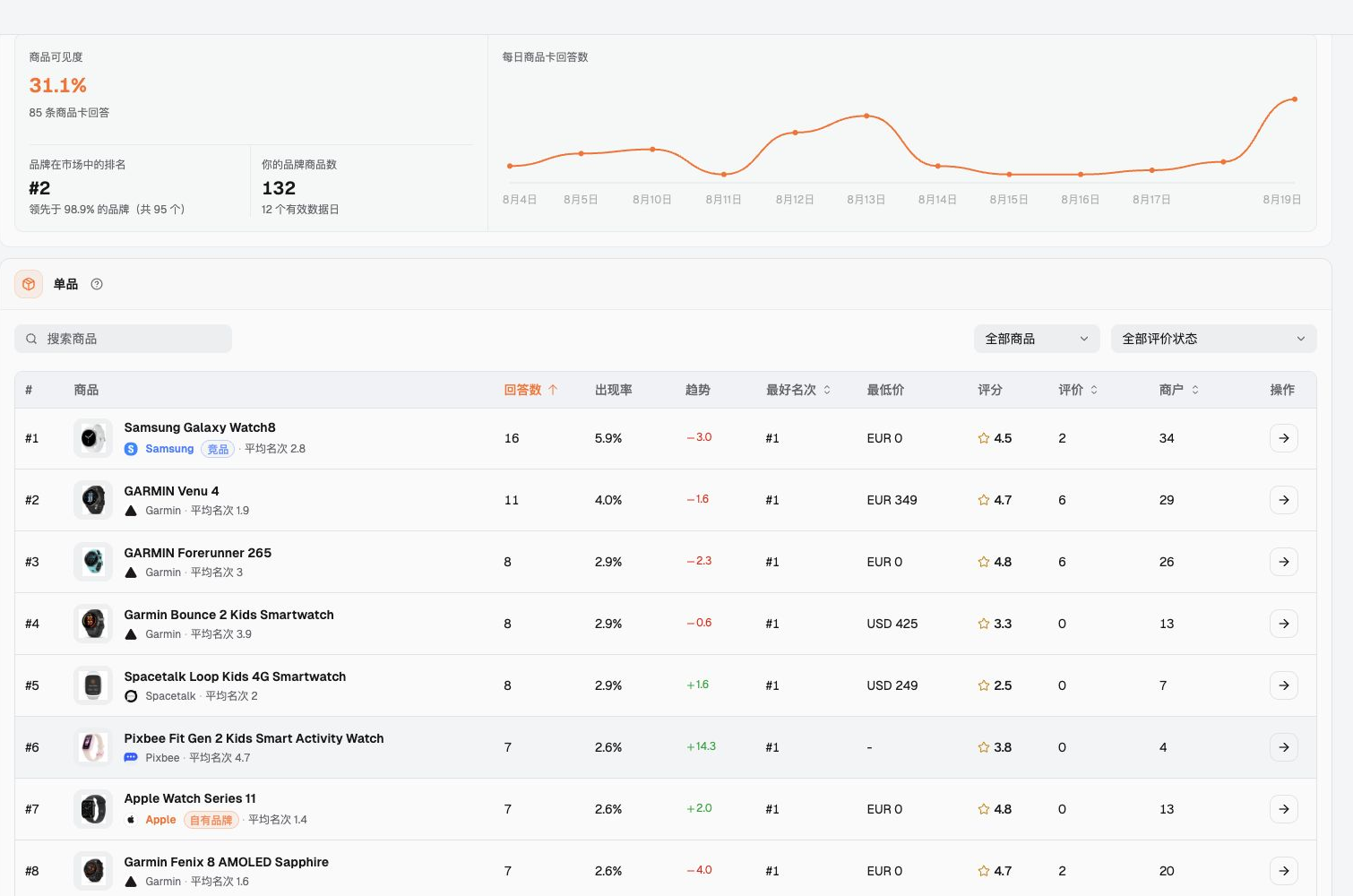1353x896 pixels.
Task: Open details arrow for Spacetalk Loop Kids 4G
Action: pos(1284,685)
